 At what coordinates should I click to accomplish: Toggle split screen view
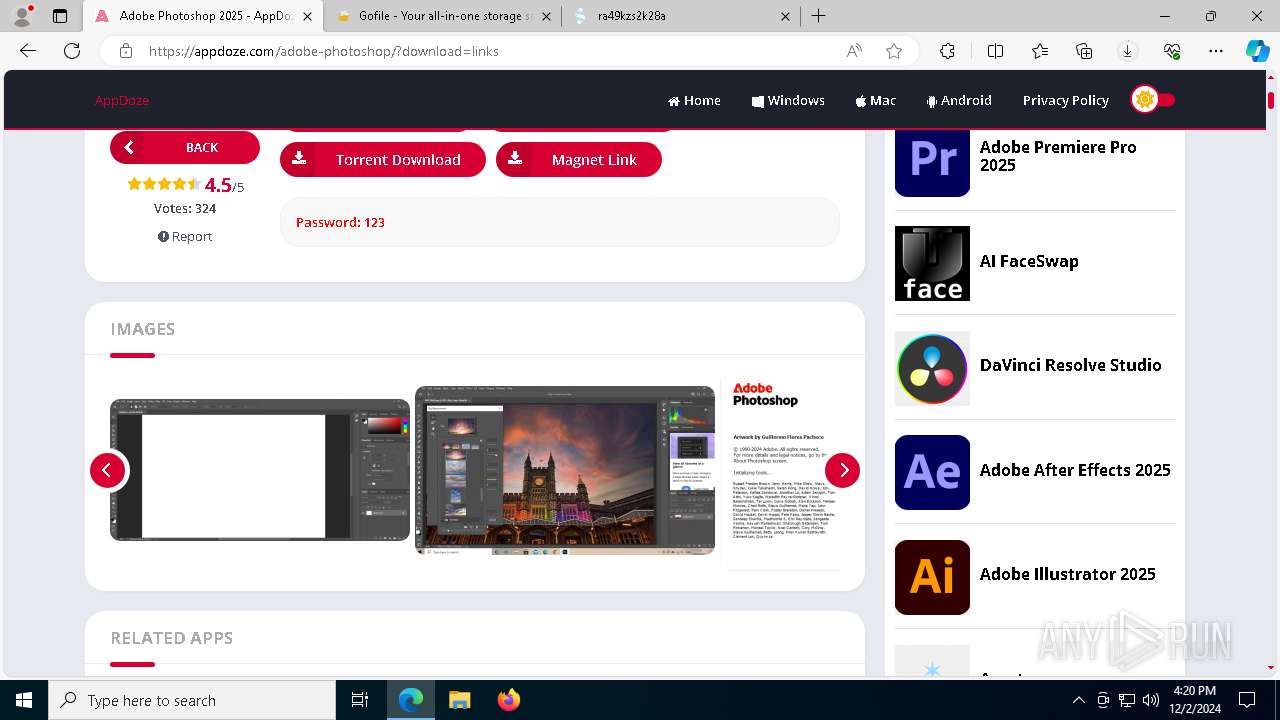coord(995,51)
